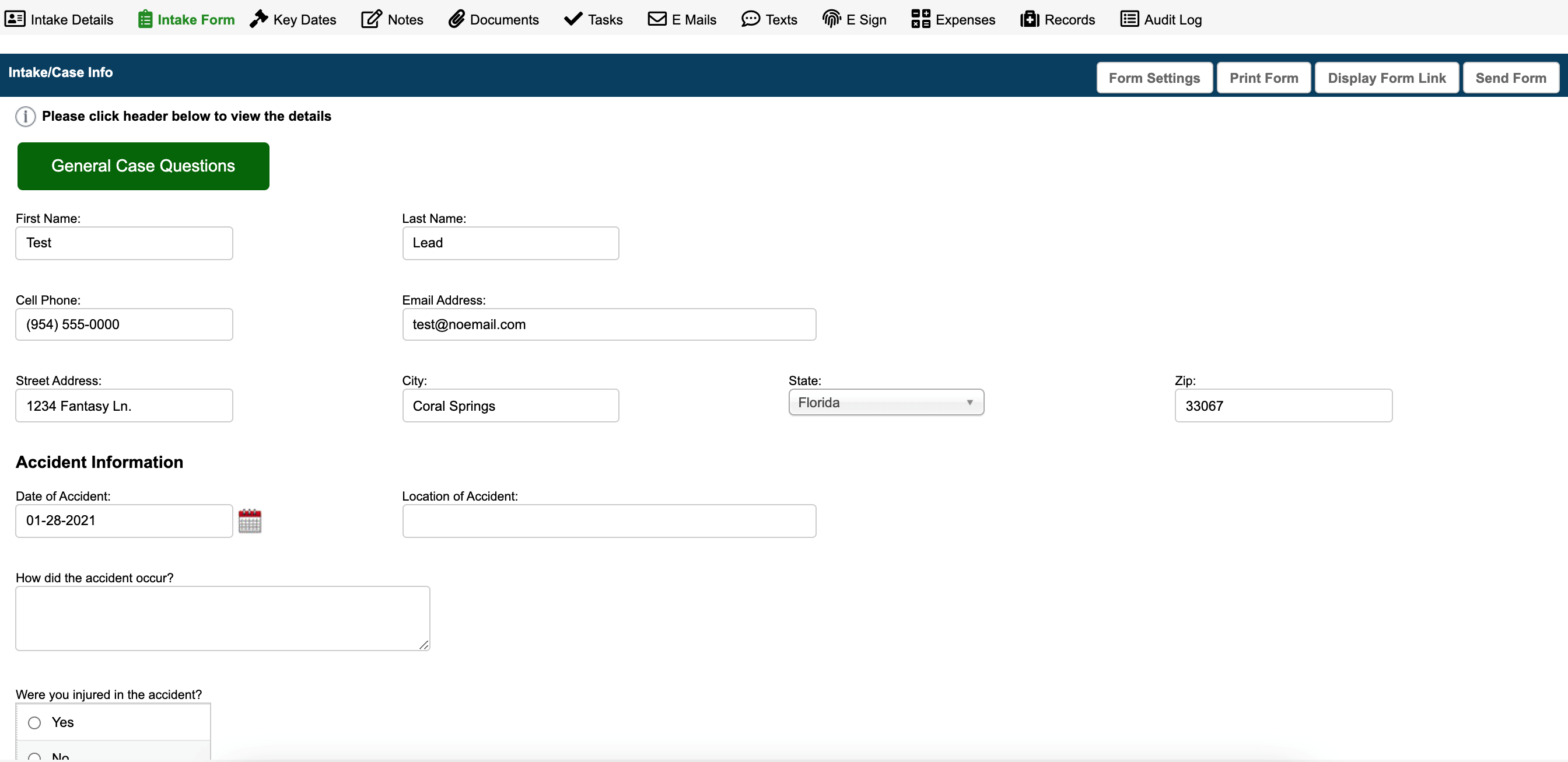
Task: Expand the General Case Questions section
Action: click(143, 166)
